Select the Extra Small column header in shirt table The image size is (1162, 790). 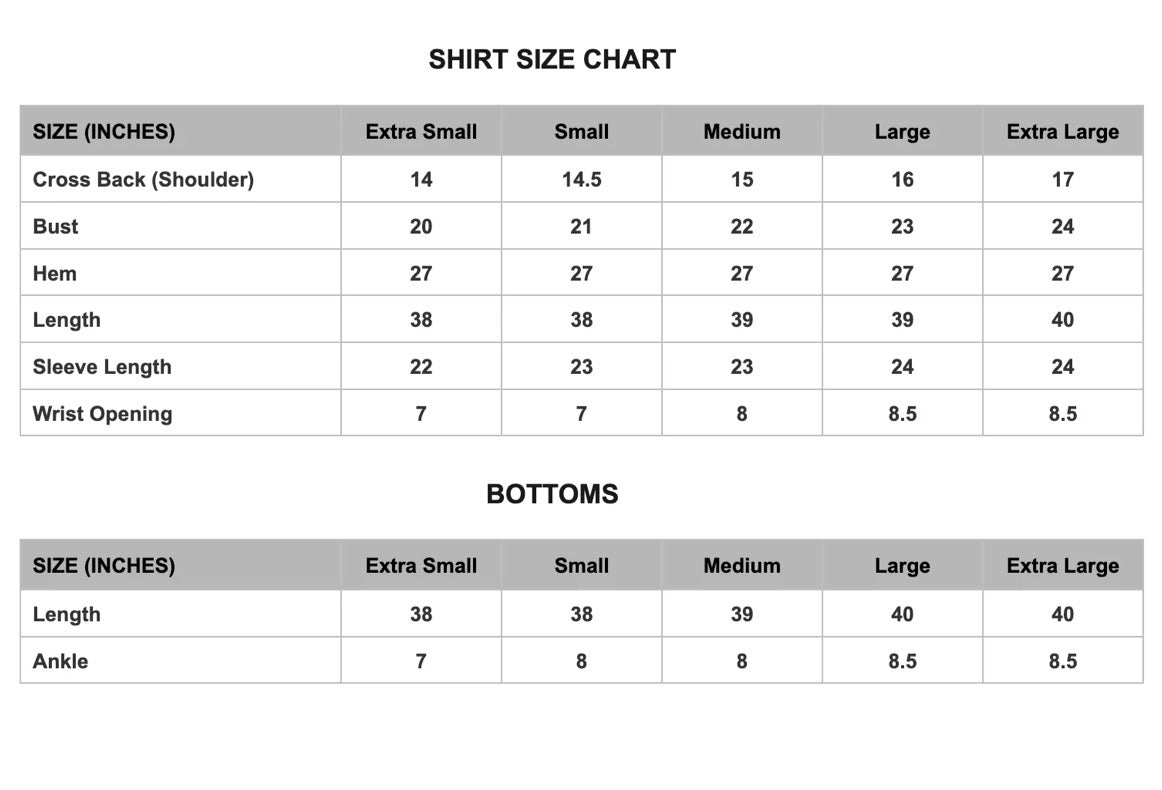(421, 131)
